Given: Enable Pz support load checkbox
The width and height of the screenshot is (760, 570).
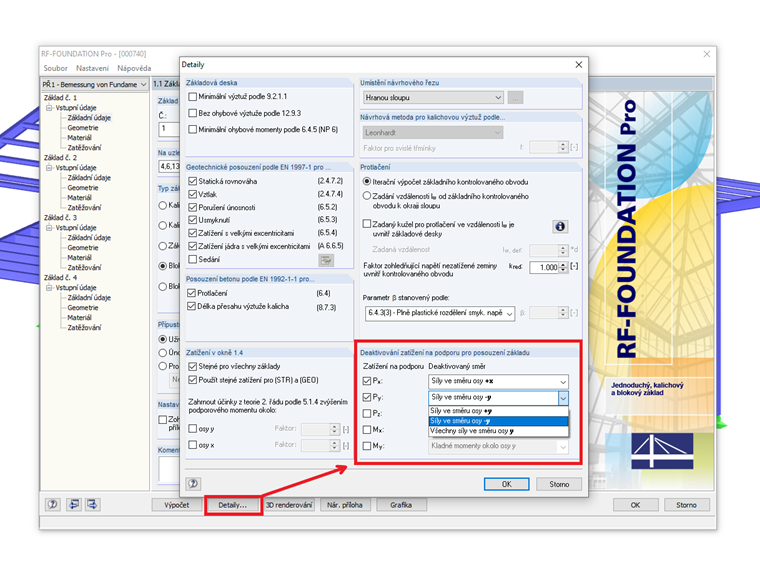Looking at the screenshot, I should (x=367, y=413).
